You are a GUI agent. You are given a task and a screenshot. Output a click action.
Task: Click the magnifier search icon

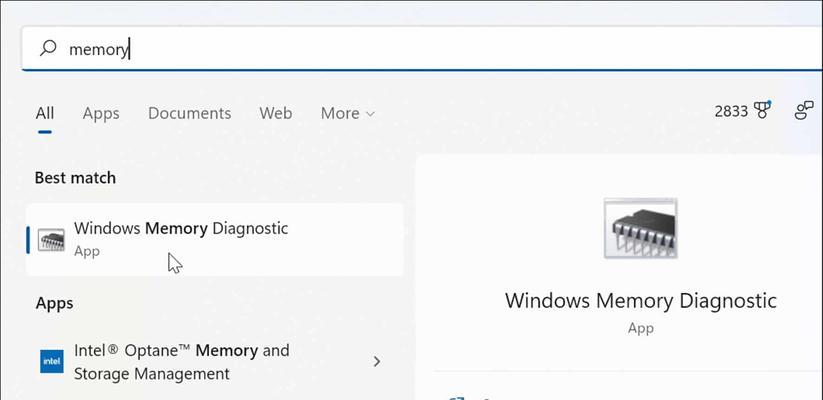48,48
